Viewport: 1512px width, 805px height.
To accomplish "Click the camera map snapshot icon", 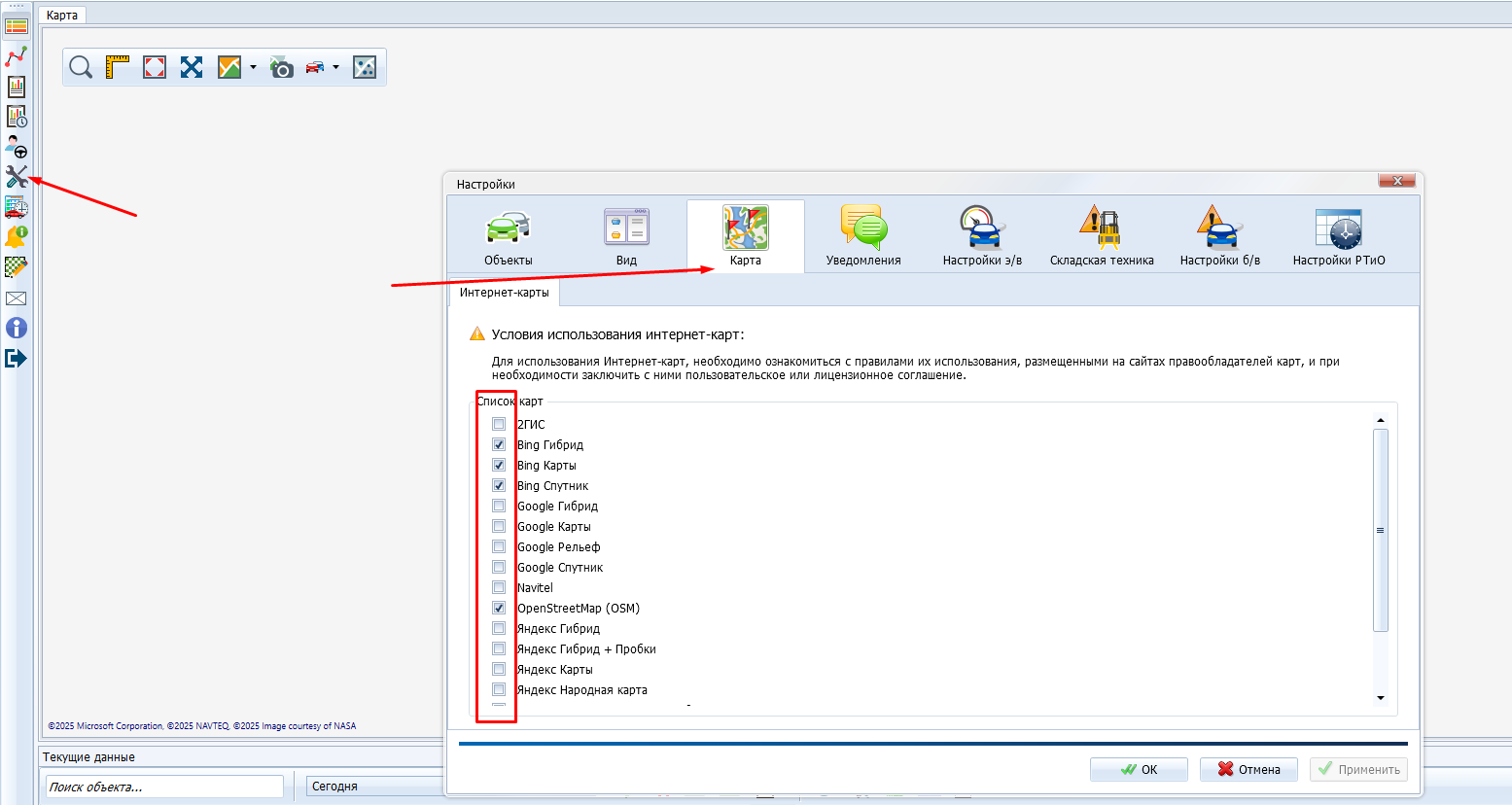I will (282, 67).
